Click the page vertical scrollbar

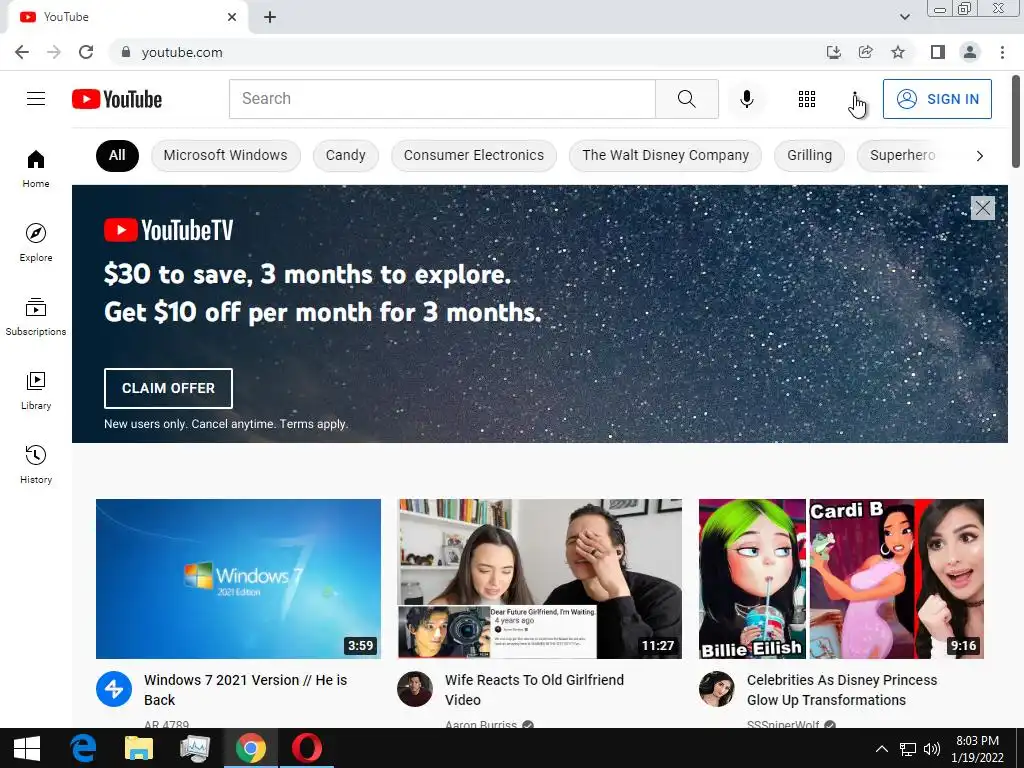click(x=1016, y=121)
